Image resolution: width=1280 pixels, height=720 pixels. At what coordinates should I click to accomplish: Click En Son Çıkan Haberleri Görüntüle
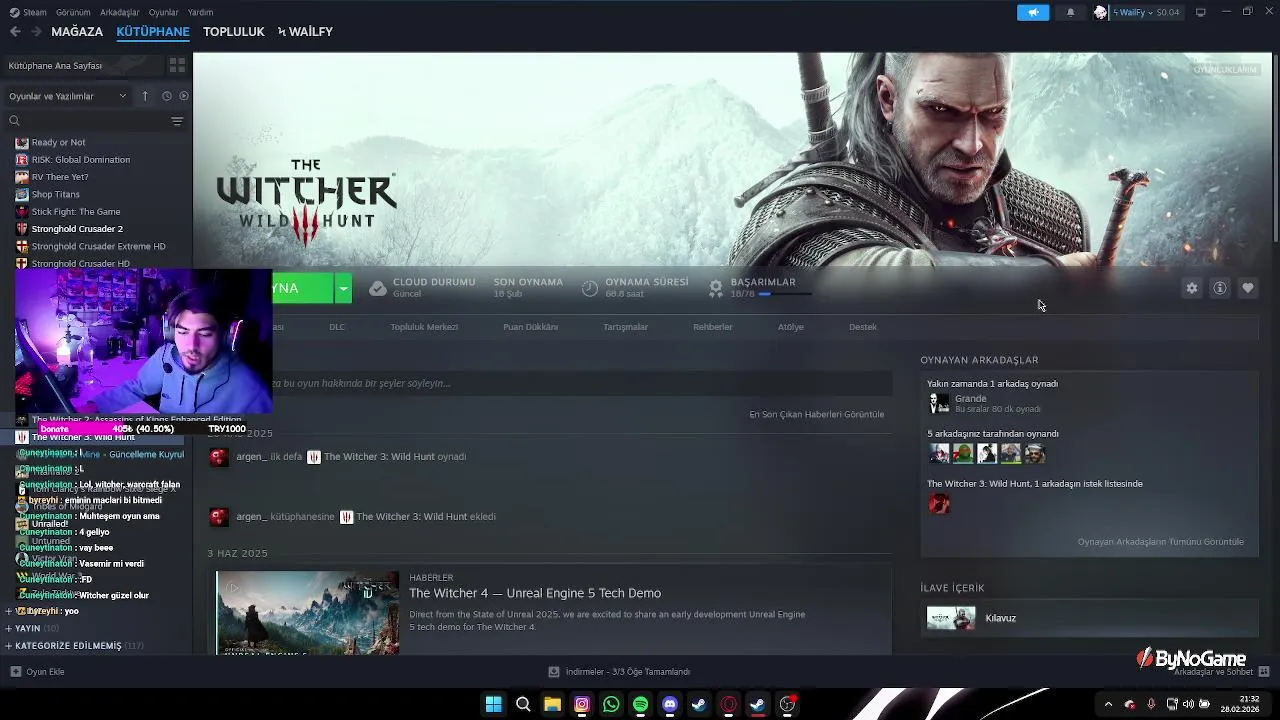[x=816, y=414]
